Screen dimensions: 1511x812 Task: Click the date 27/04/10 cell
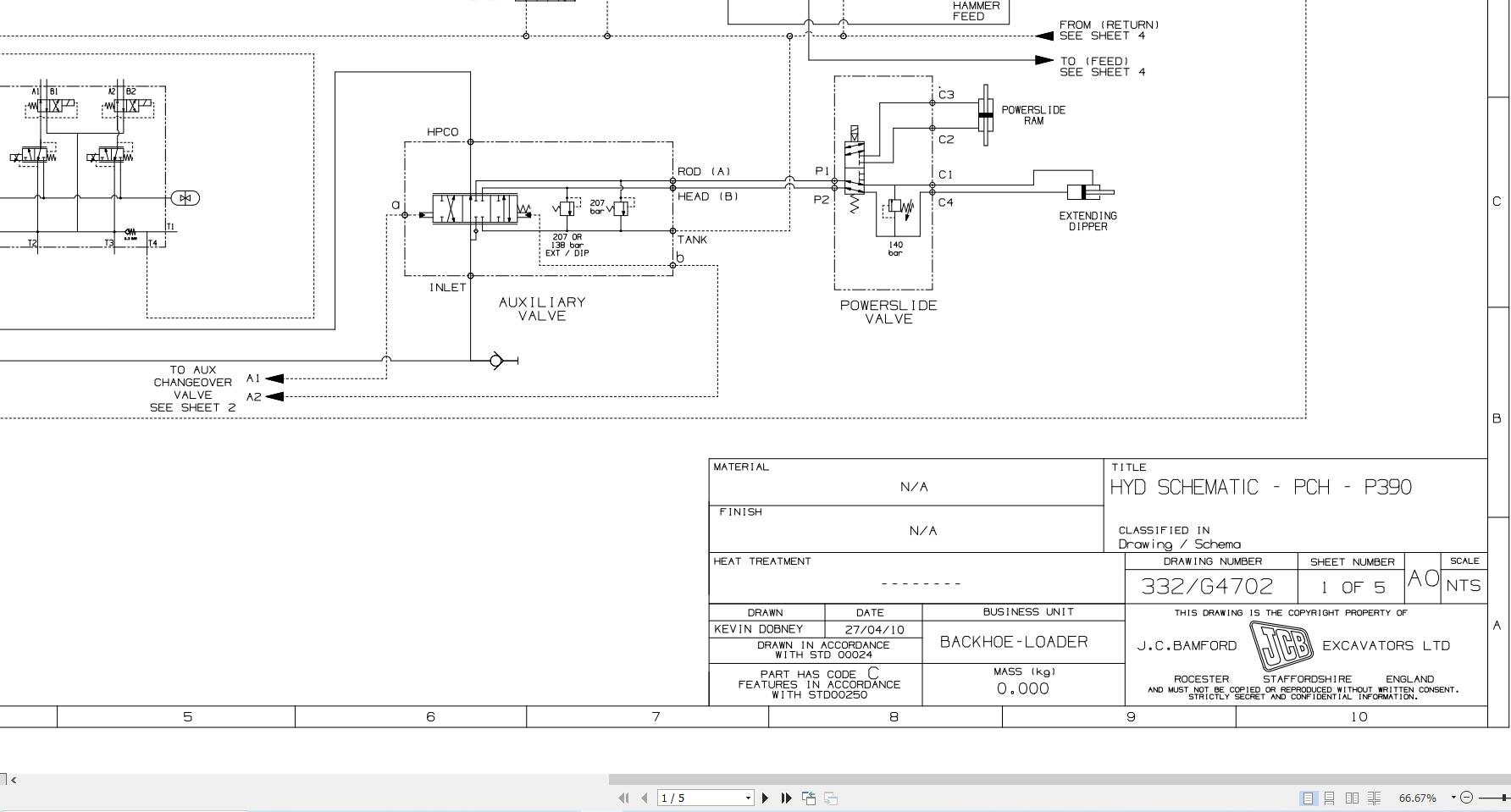(875, 630)
